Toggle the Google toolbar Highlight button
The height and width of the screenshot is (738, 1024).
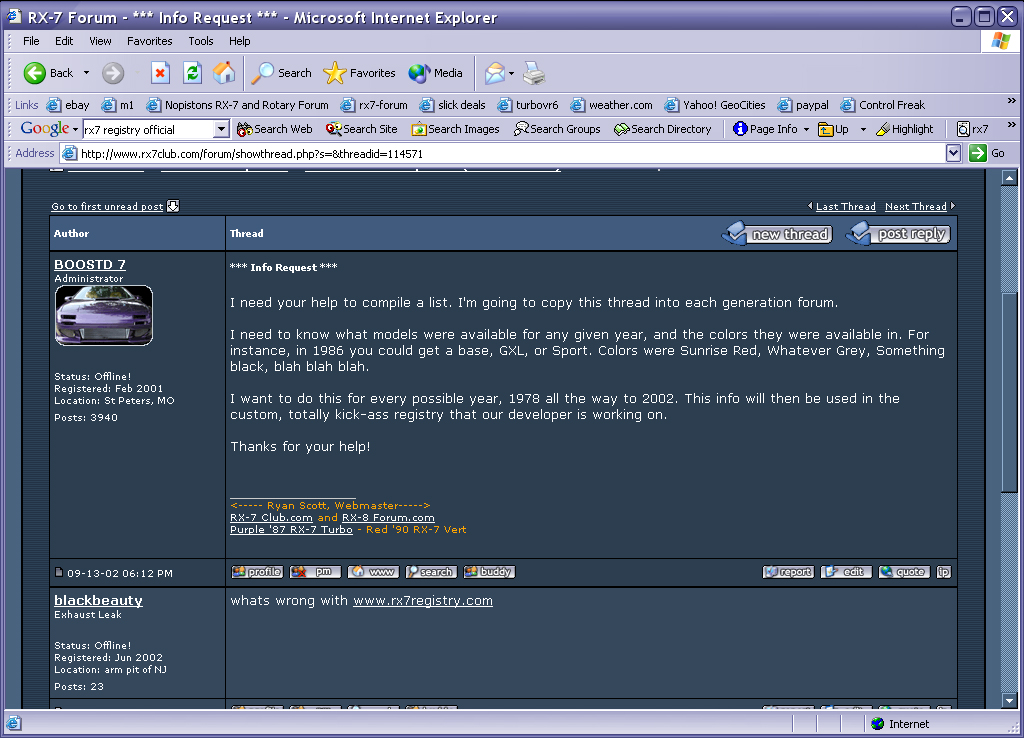904,129
